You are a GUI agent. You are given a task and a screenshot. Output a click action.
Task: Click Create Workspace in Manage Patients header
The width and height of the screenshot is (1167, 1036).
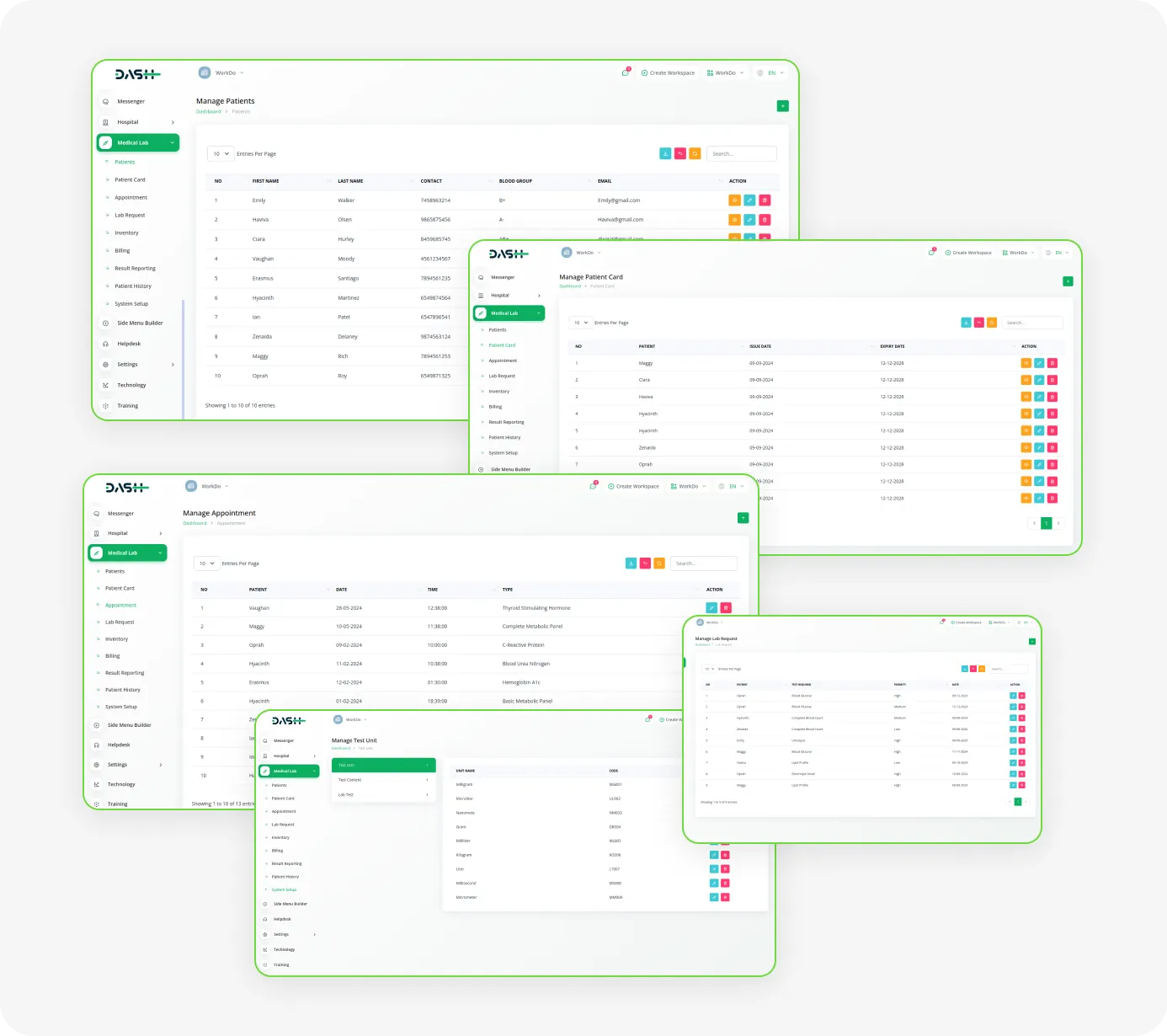(668, 73)
